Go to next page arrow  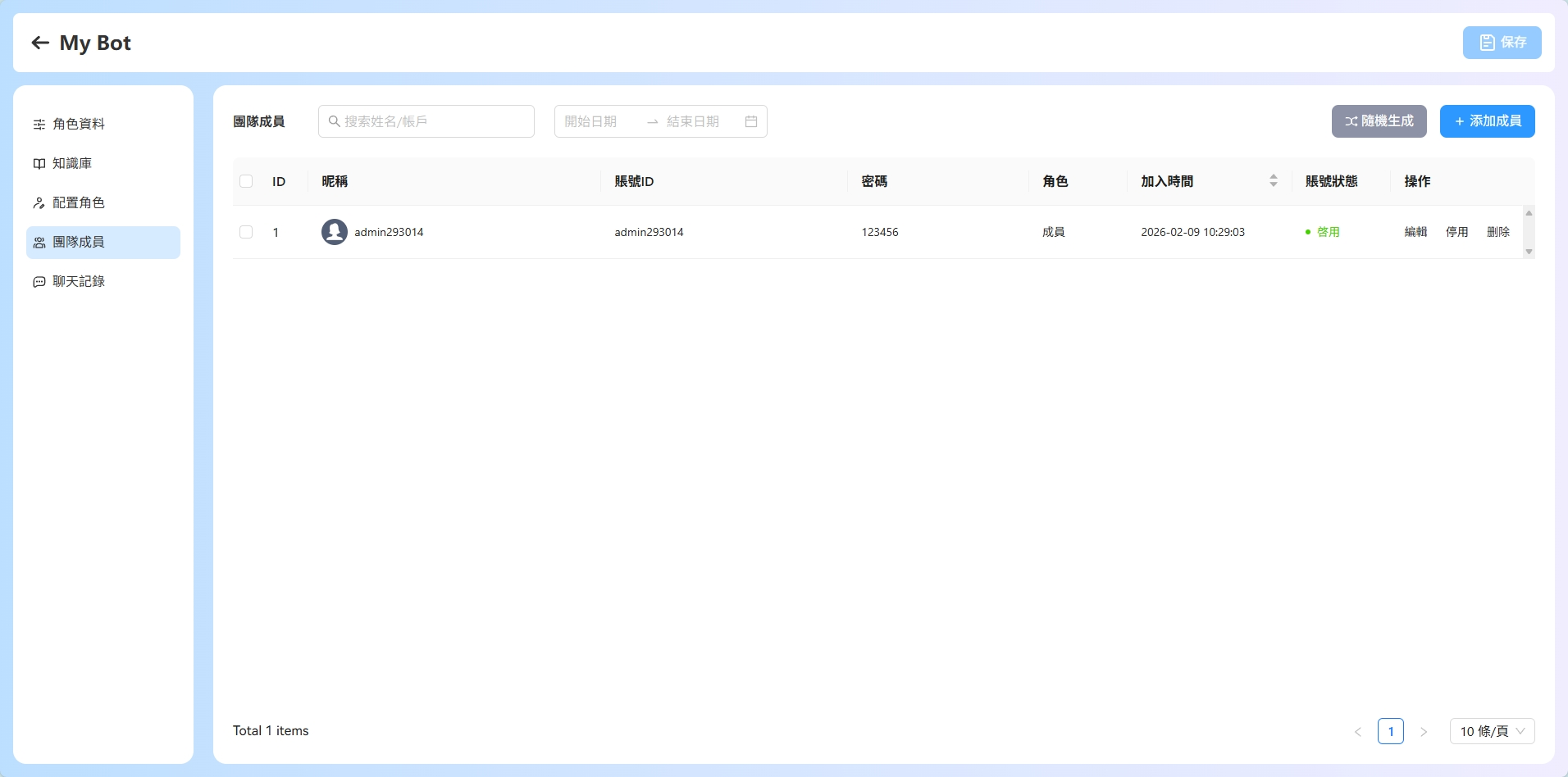[1424, 731]
